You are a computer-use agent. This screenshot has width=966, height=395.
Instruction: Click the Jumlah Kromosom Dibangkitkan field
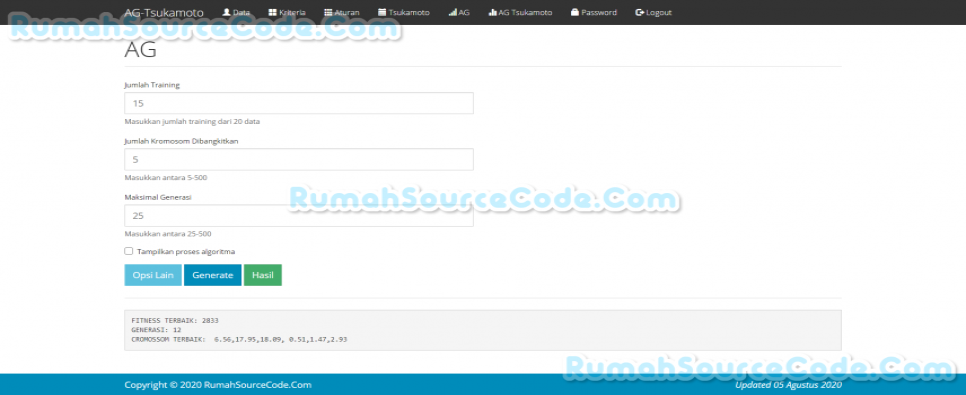[x=299, y=159]
